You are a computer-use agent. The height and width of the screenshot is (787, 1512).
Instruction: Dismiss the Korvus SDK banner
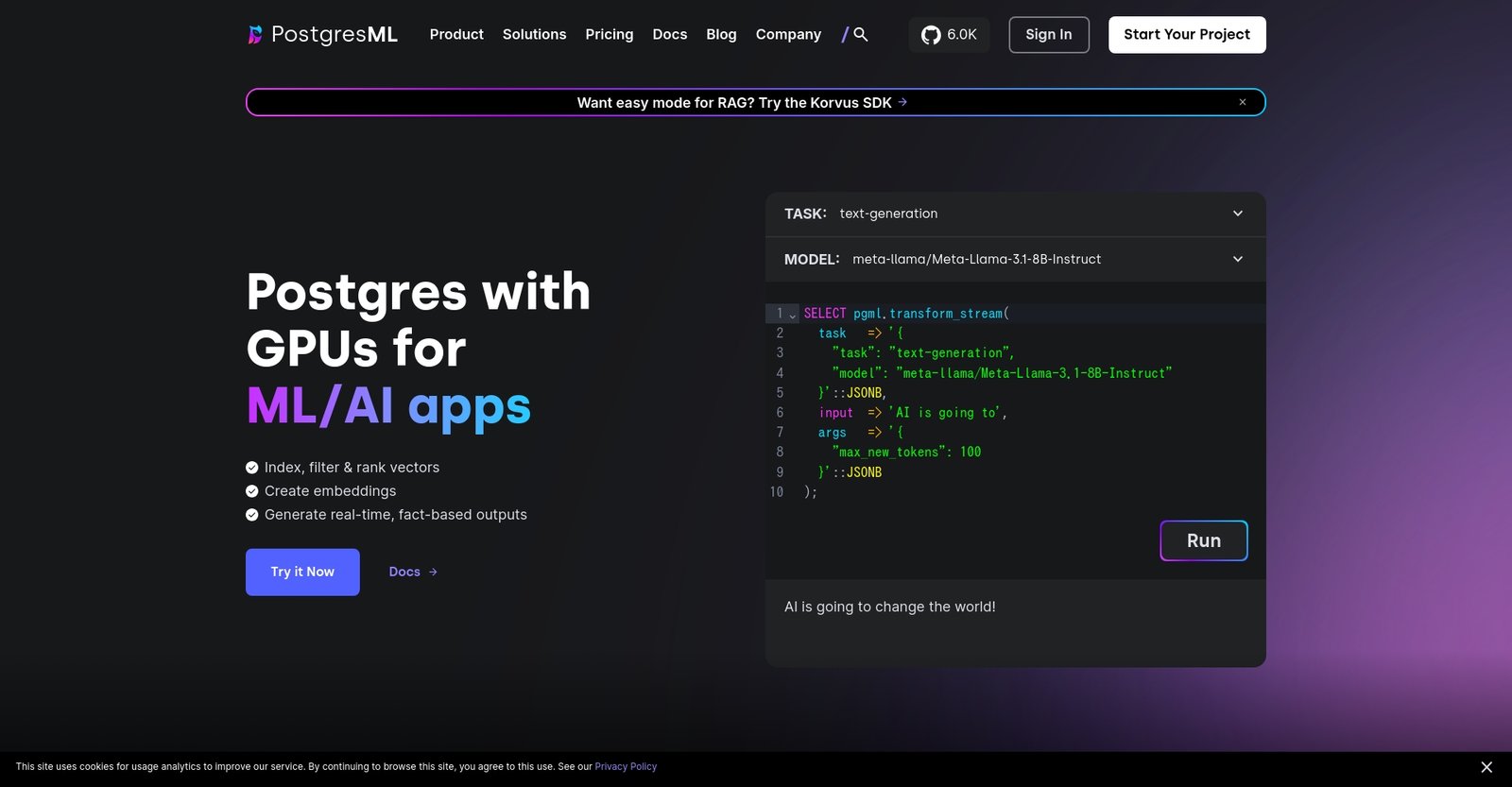[1243, 102]
